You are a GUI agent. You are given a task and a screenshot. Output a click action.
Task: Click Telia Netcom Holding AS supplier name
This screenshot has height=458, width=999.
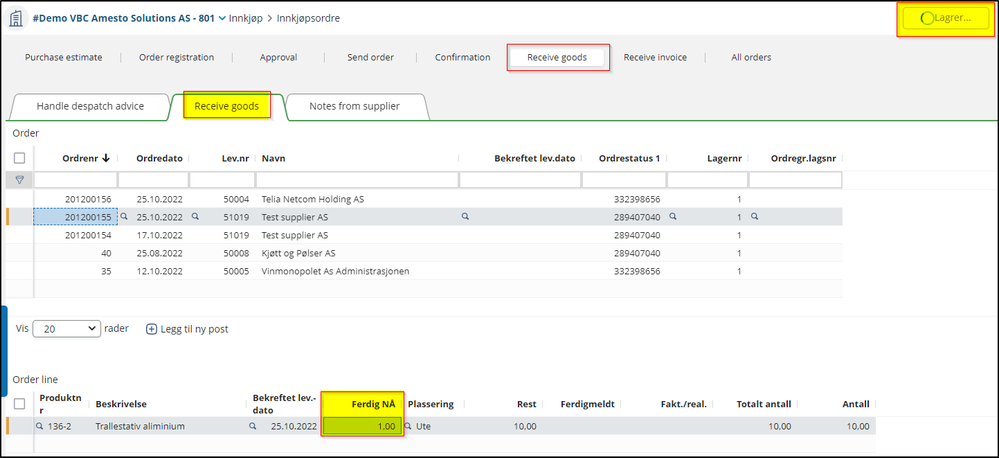coord(313,199)
